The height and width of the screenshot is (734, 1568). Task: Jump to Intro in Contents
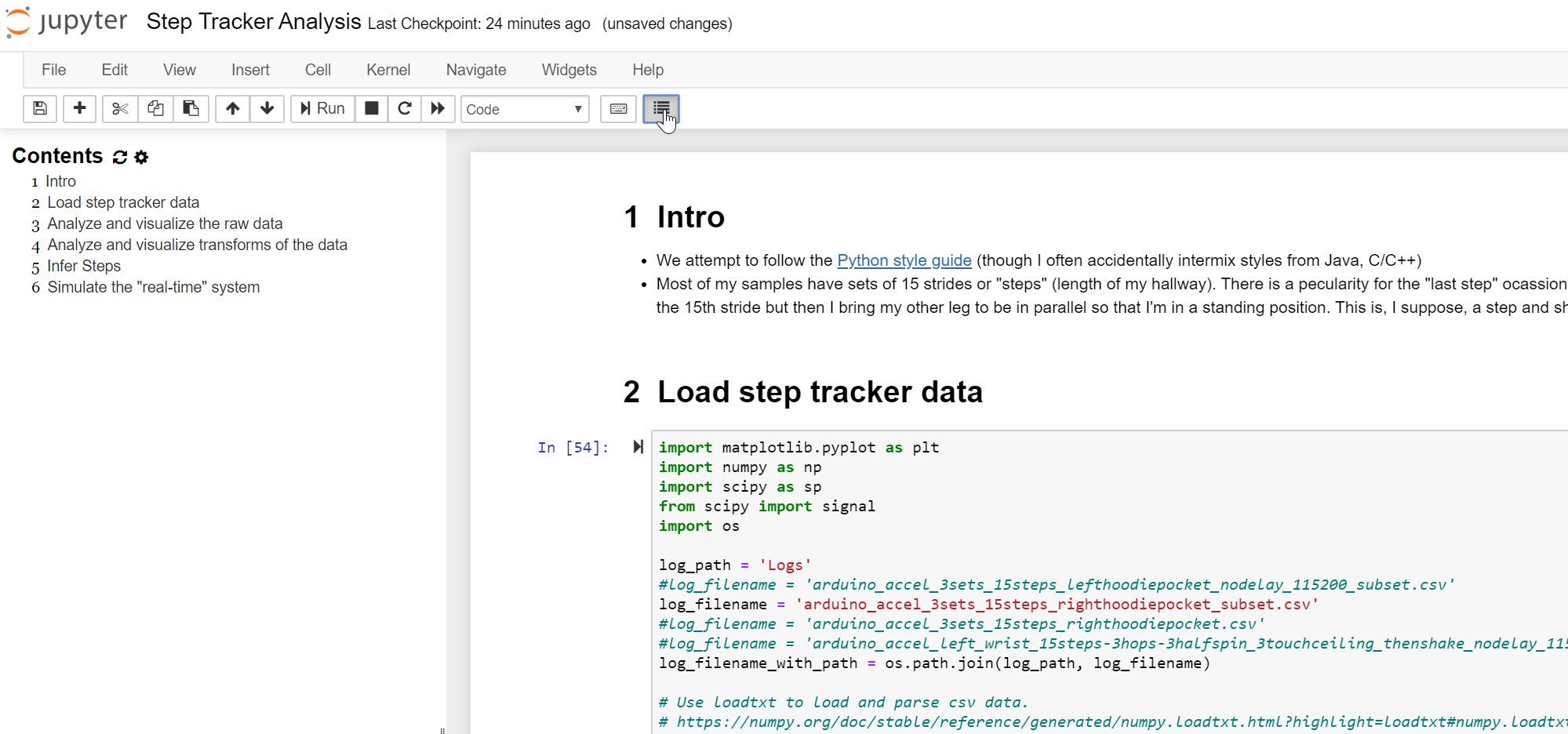click(60, 181)
